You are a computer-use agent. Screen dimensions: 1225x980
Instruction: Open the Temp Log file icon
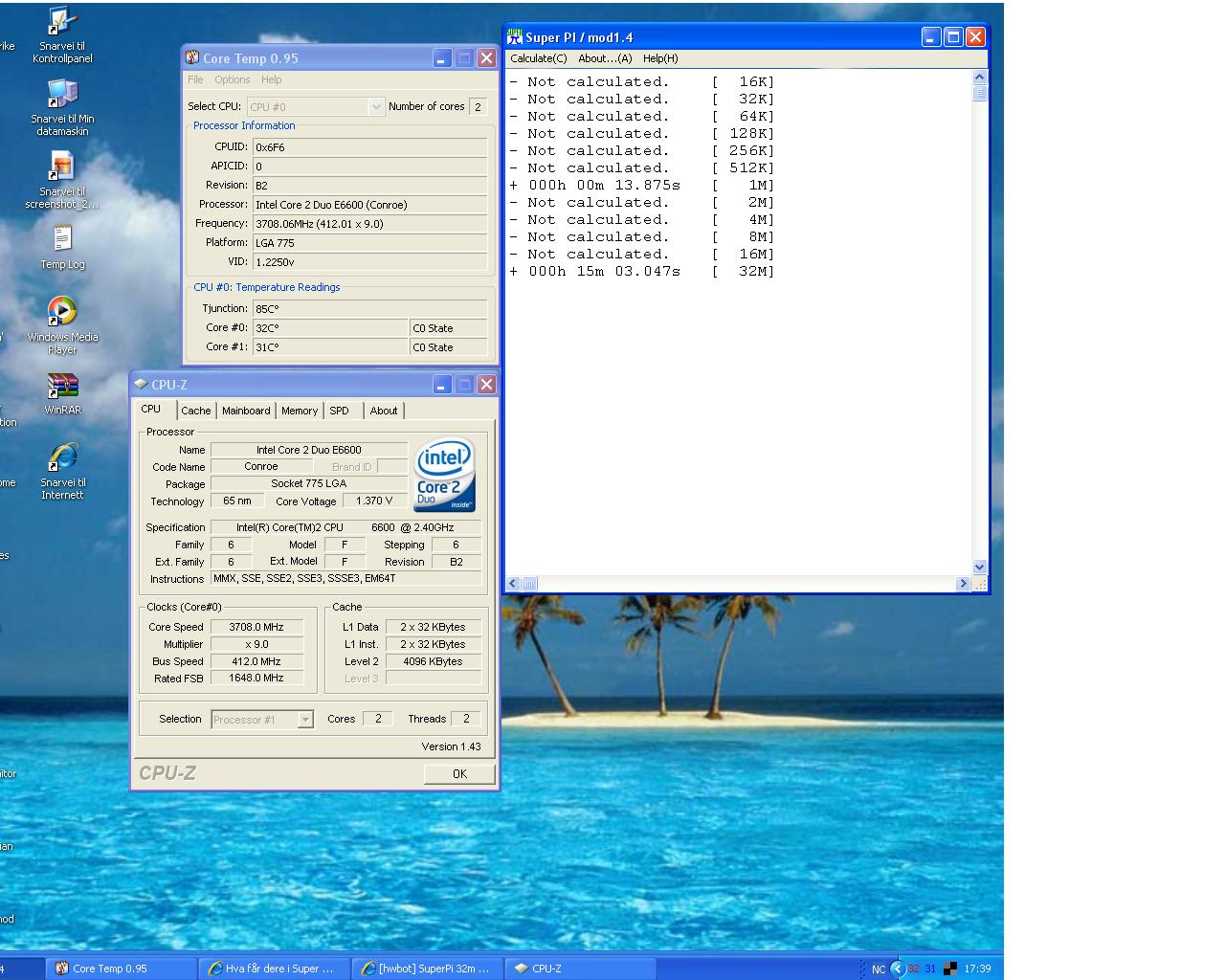62,247
